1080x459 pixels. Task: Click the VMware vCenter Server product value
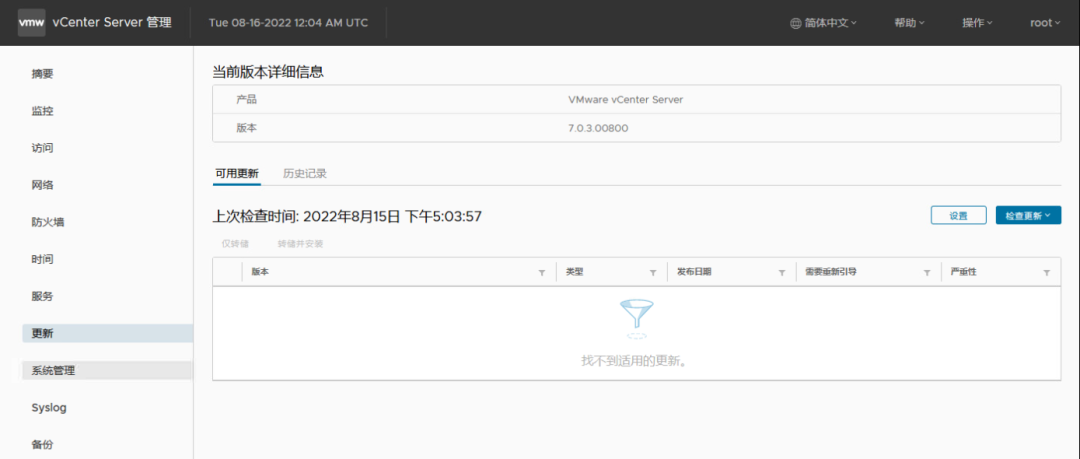625,99
